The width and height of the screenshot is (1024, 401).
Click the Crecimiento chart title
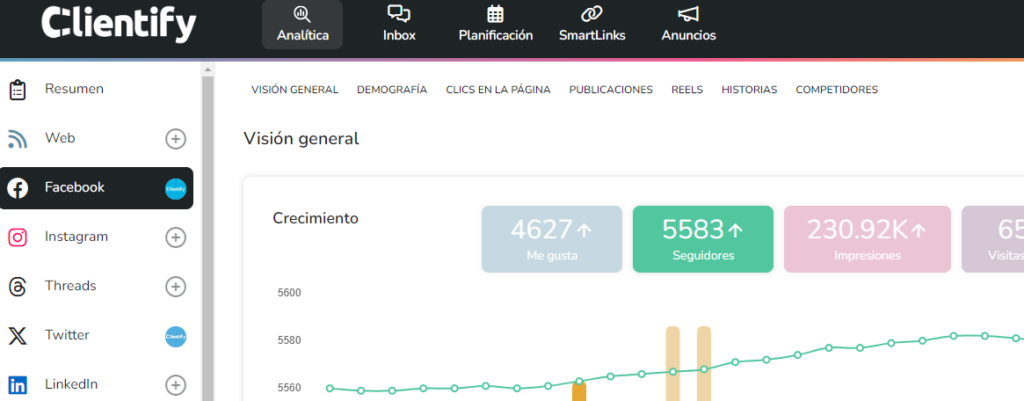pyautogui.click(x=315, y=218)
